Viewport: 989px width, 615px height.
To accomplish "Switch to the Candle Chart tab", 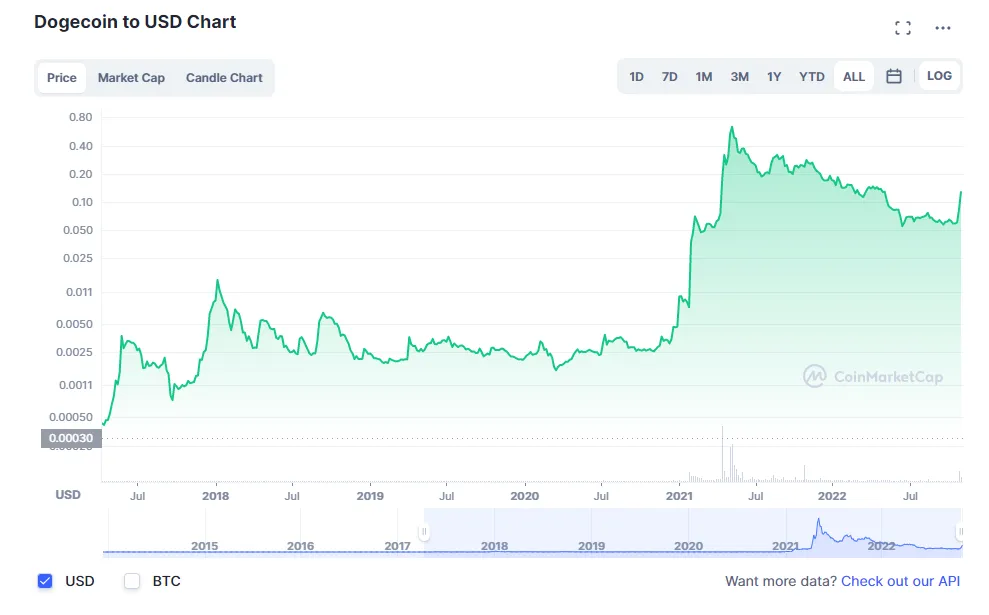I will point(224,78).
